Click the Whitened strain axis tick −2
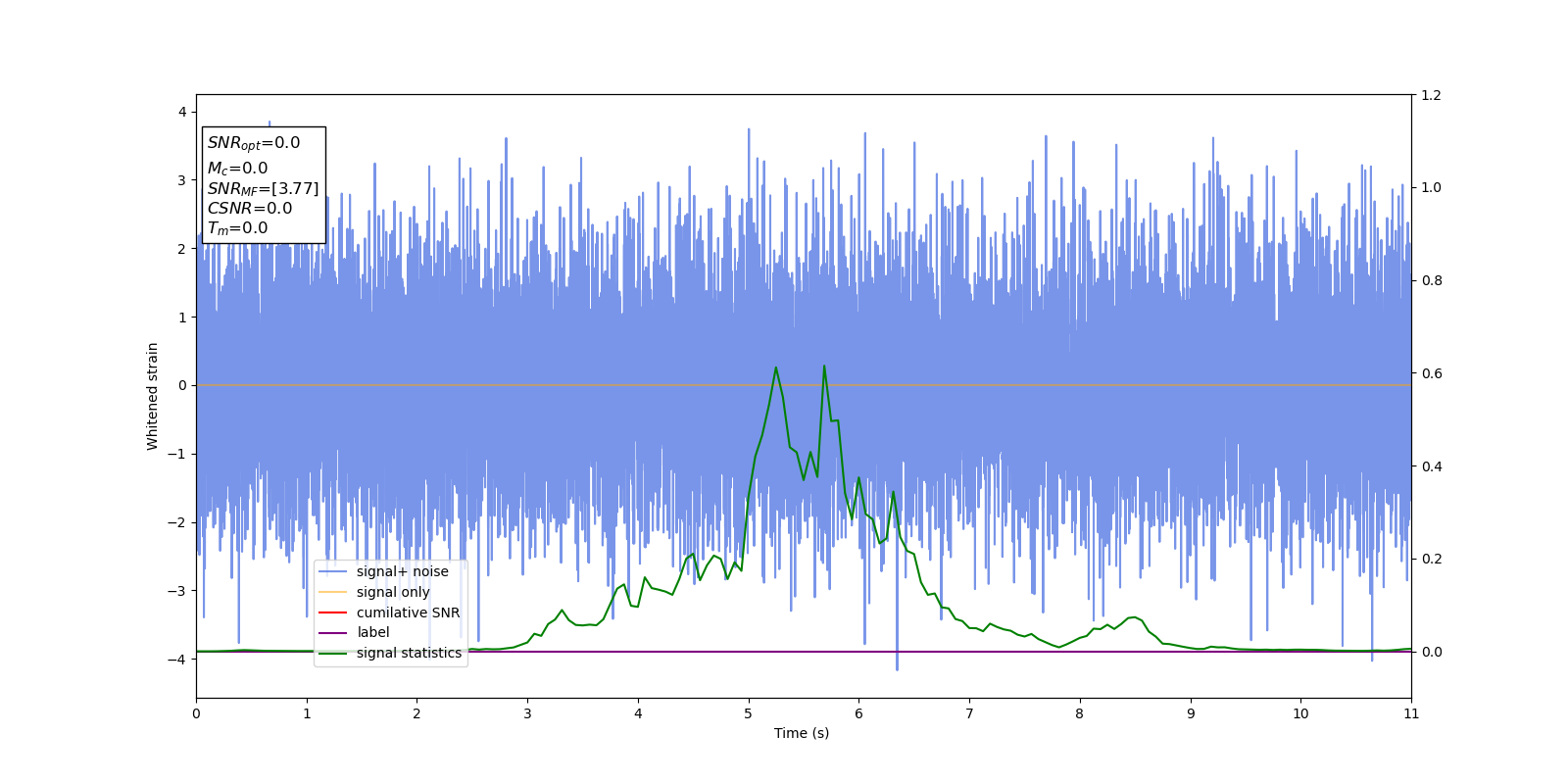Image resolution: width=1568 pixels, height=784 pixels. click(177, 522)
